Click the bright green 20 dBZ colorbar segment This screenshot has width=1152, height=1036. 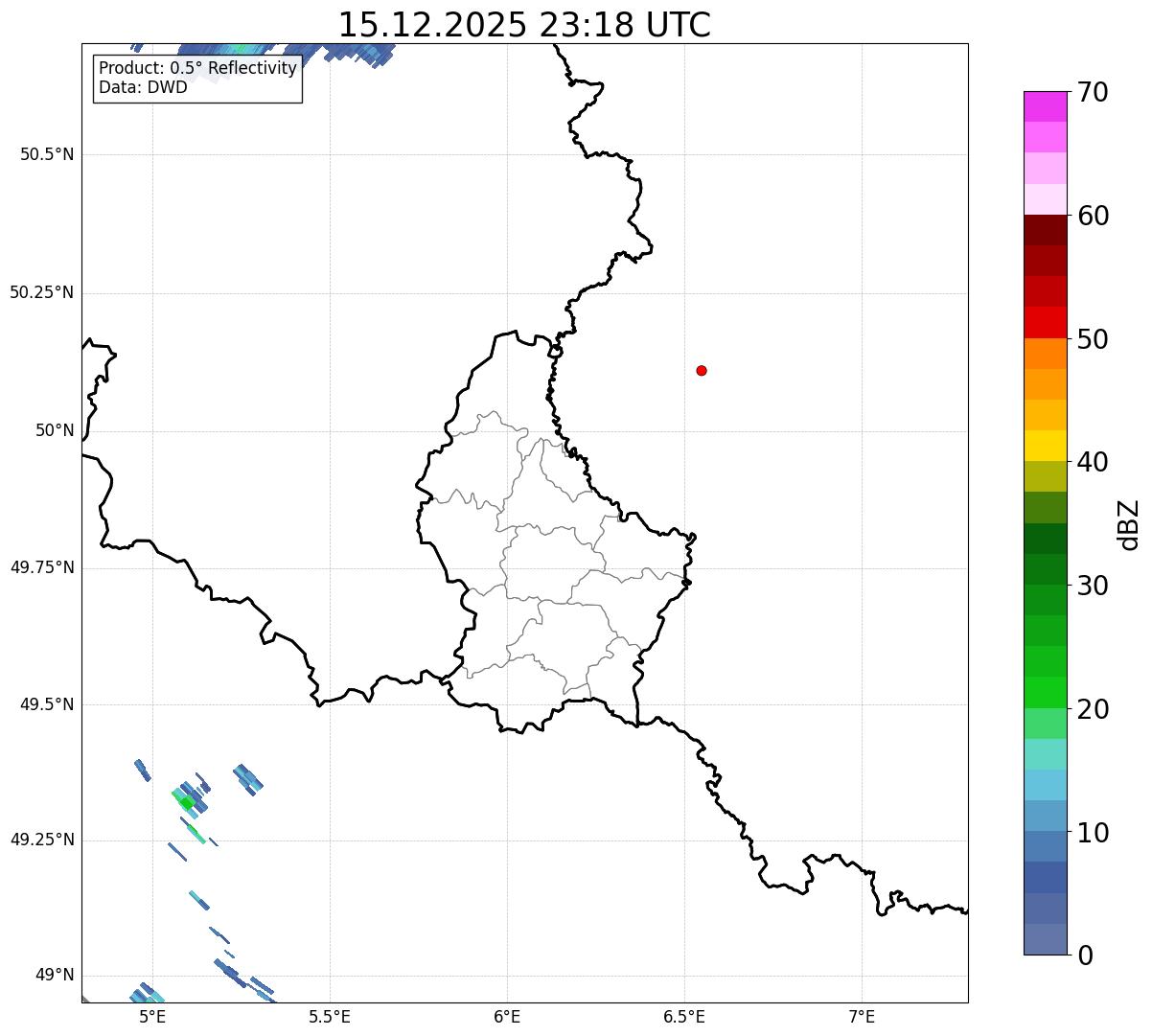pos(1045,693)
